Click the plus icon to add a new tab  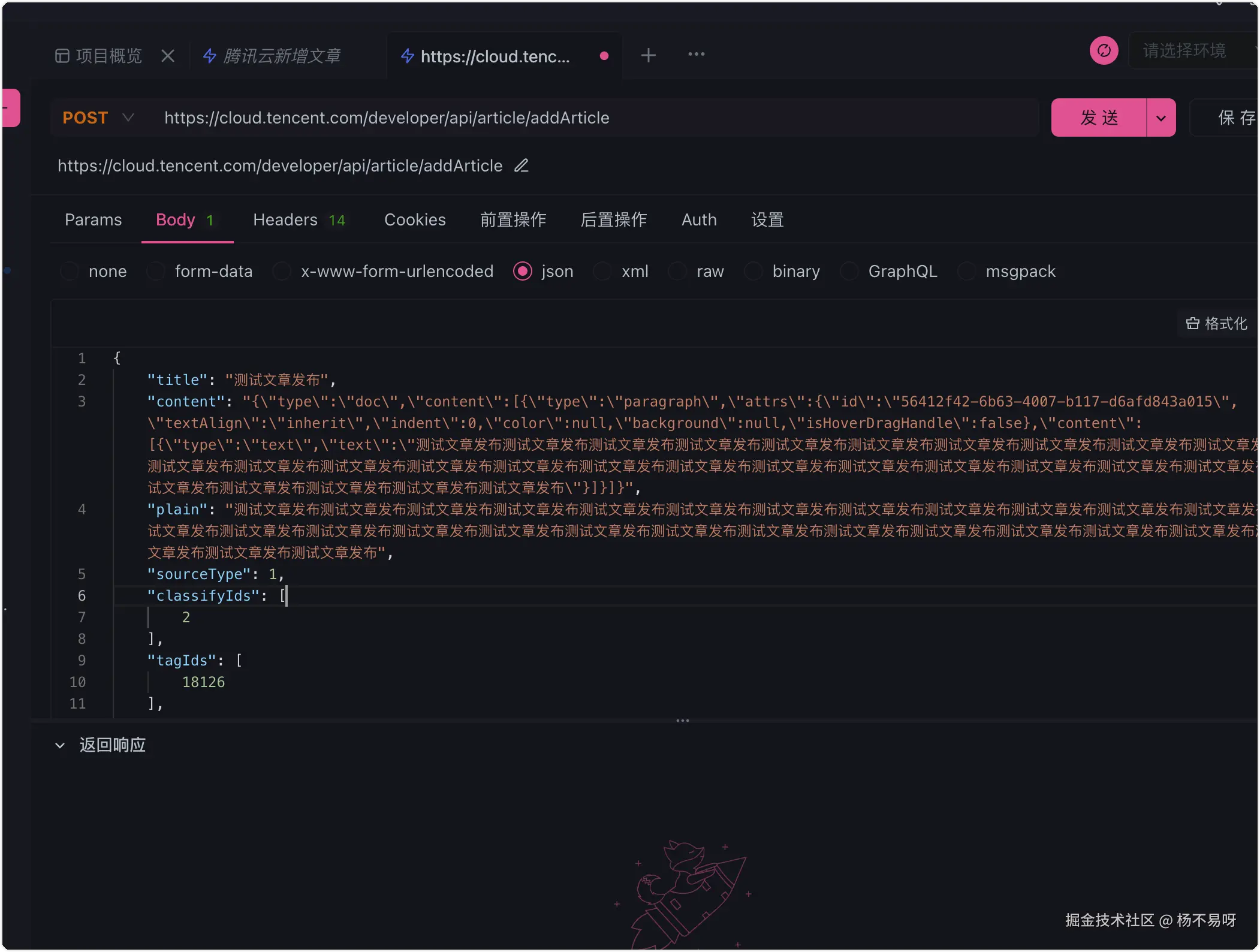click(648, 56)
